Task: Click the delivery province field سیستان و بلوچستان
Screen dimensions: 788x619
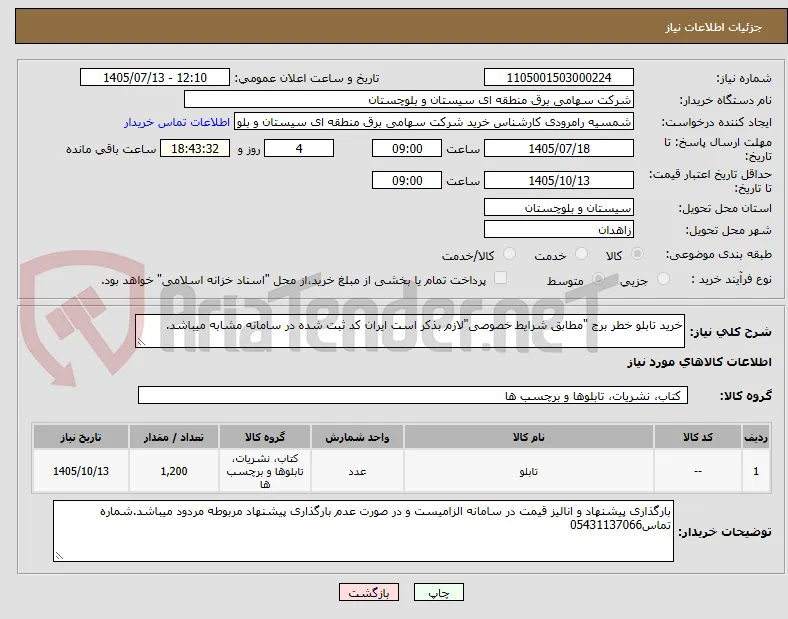Action: tap(558, 208)
